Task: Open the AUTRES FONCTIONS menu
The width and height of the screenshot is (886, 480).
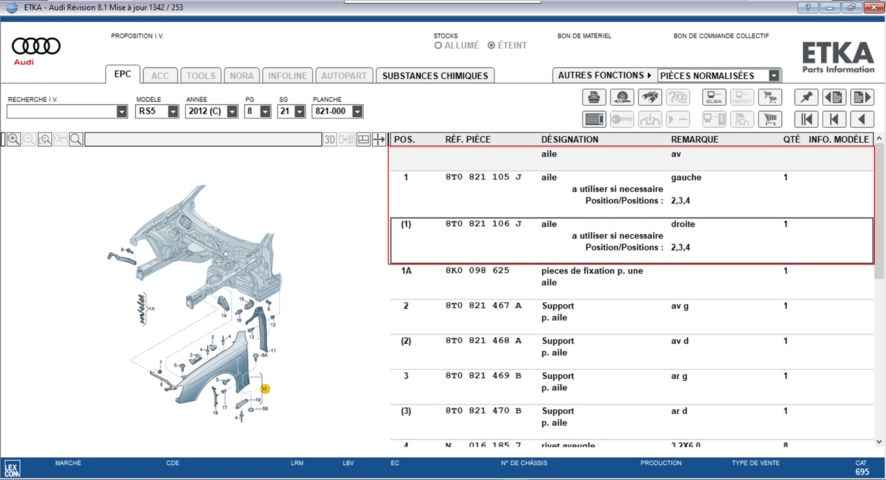Action: click(604, 75)
